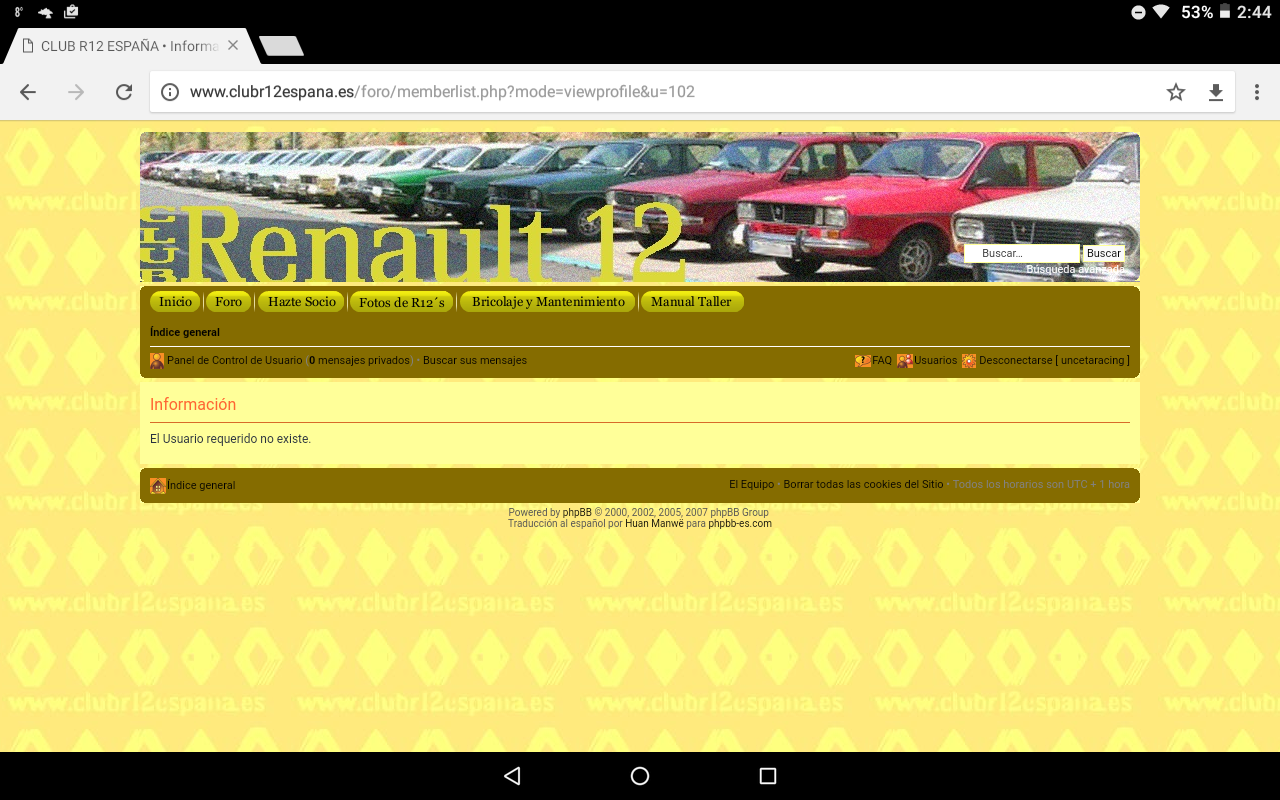This screenshot has width=1280, height=800.
Task: Click the Buscar search button
Action: pyautogui.click(x=1103, y=253)
